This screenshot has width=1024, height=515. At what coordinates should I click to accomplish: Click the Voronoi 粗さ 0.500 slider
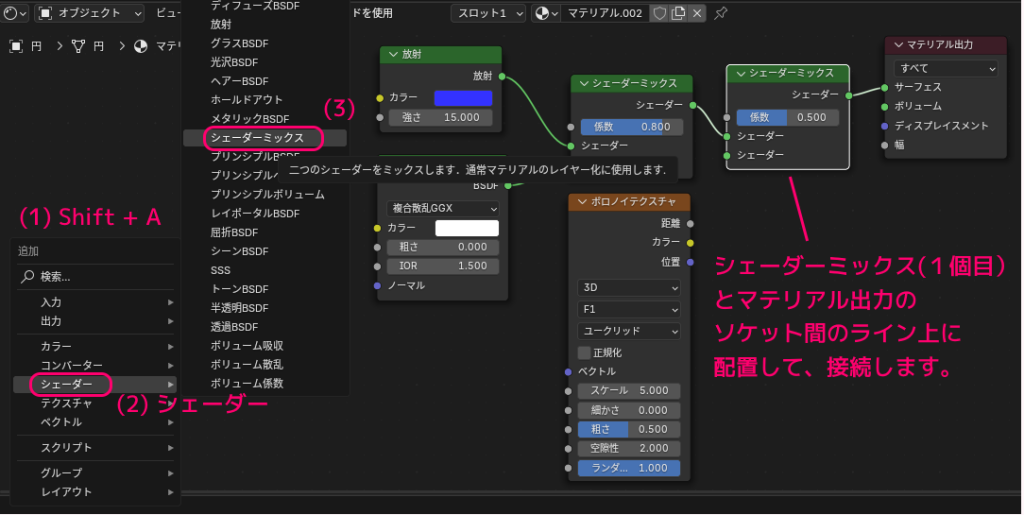tap(628, 429)
